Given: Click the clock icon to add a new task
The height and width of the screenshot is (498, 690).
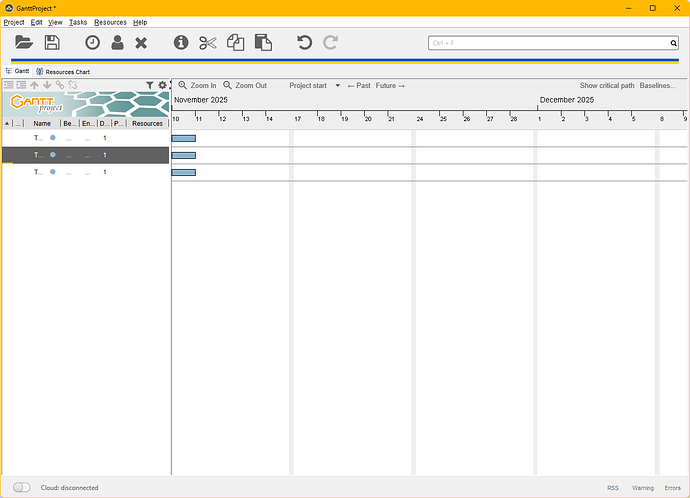Looking at the screenshot, I should click(x=92, y=42).
